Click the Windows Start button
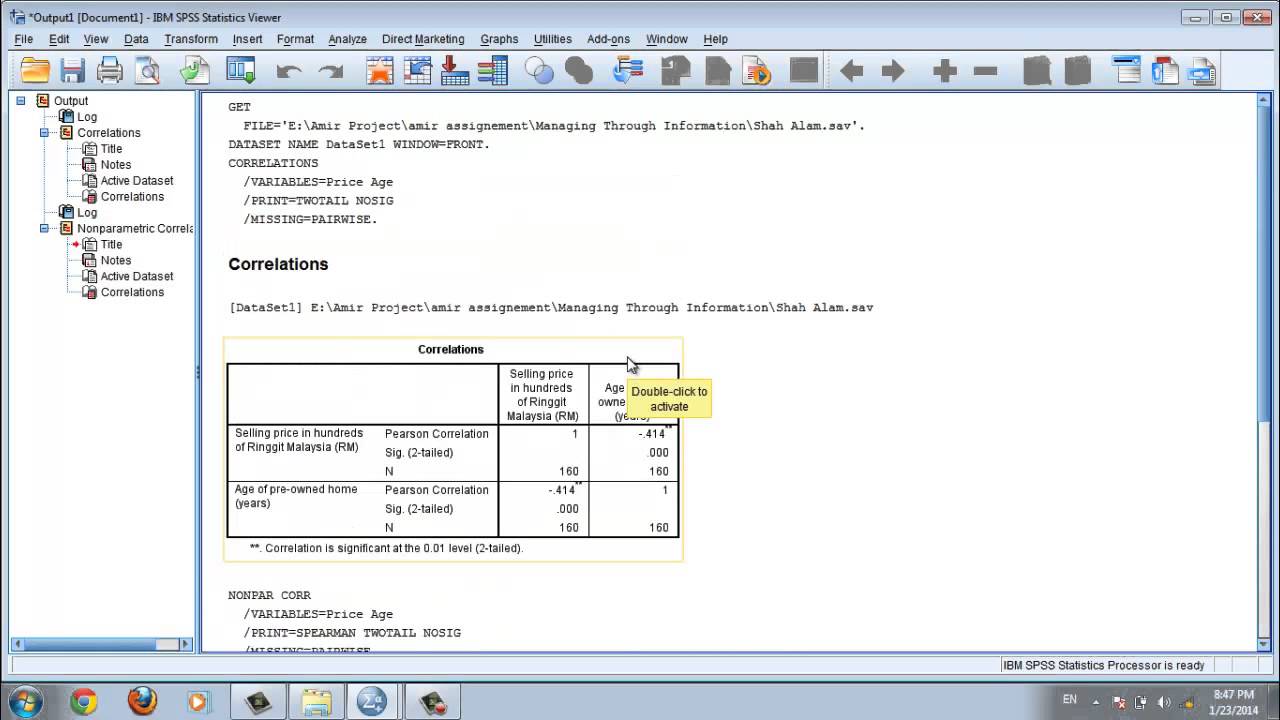Image resolution: width=1280 pixels, height=720 pixels. (24, 701)
